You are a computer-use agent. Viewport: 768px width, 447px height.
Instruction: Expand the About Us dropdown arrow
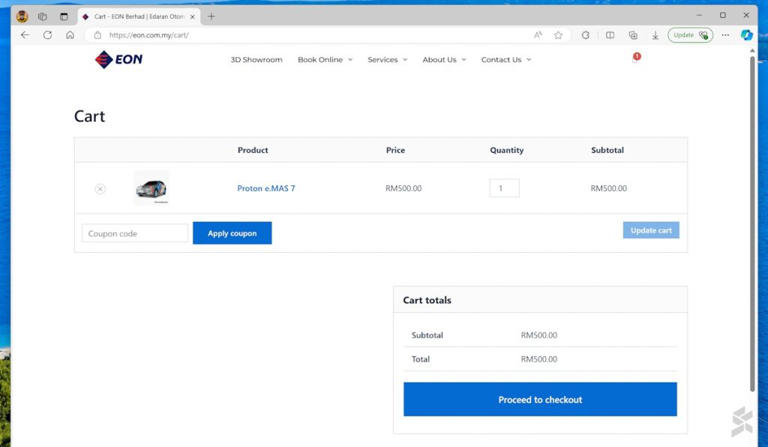pos(464,60)
